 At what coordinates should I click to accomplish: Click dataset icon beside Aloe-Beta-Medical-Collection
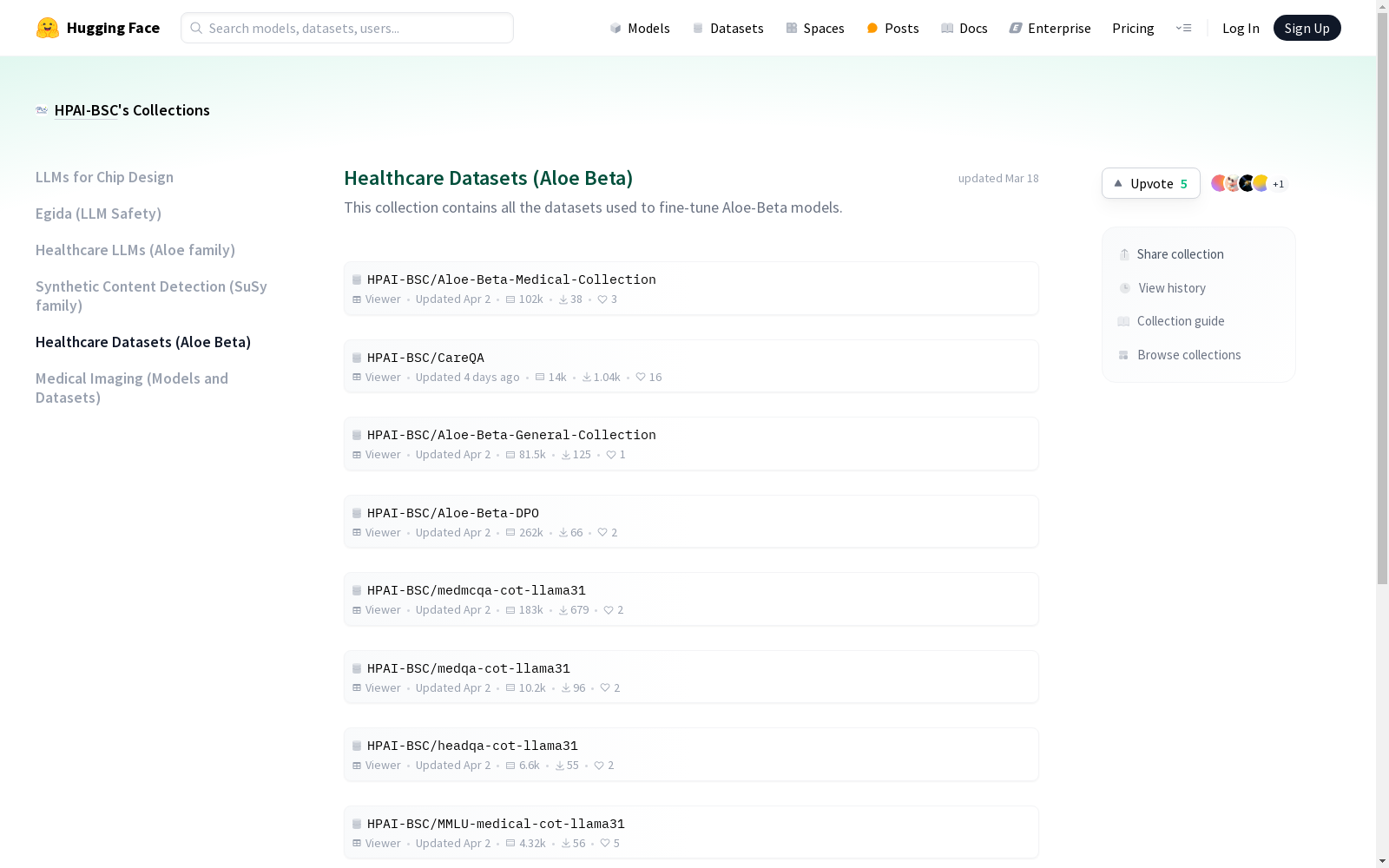click(x=357, y=279)
